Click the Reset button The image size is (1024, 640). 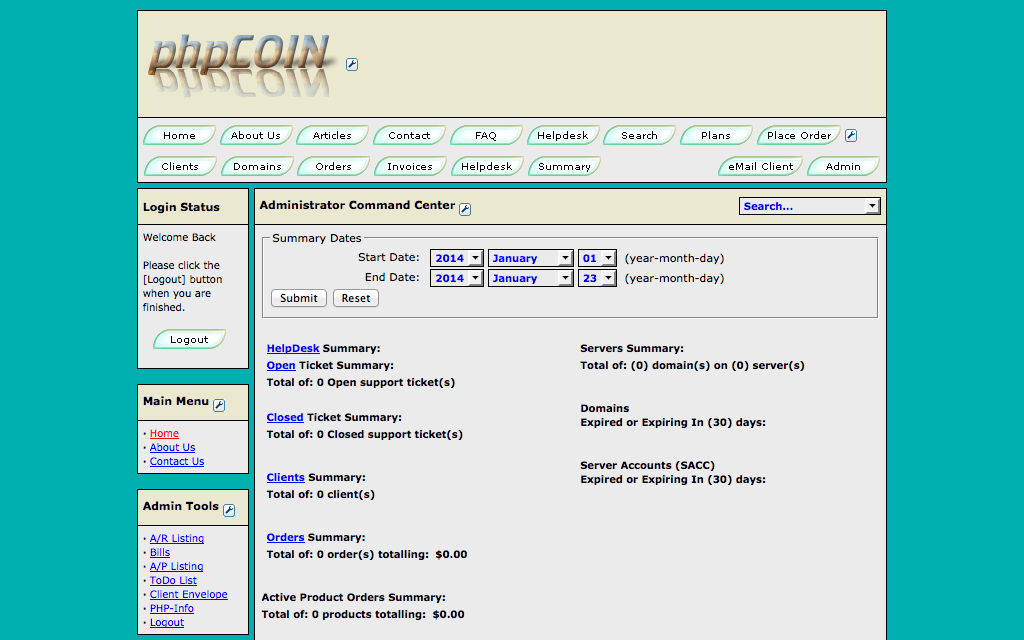356,298
